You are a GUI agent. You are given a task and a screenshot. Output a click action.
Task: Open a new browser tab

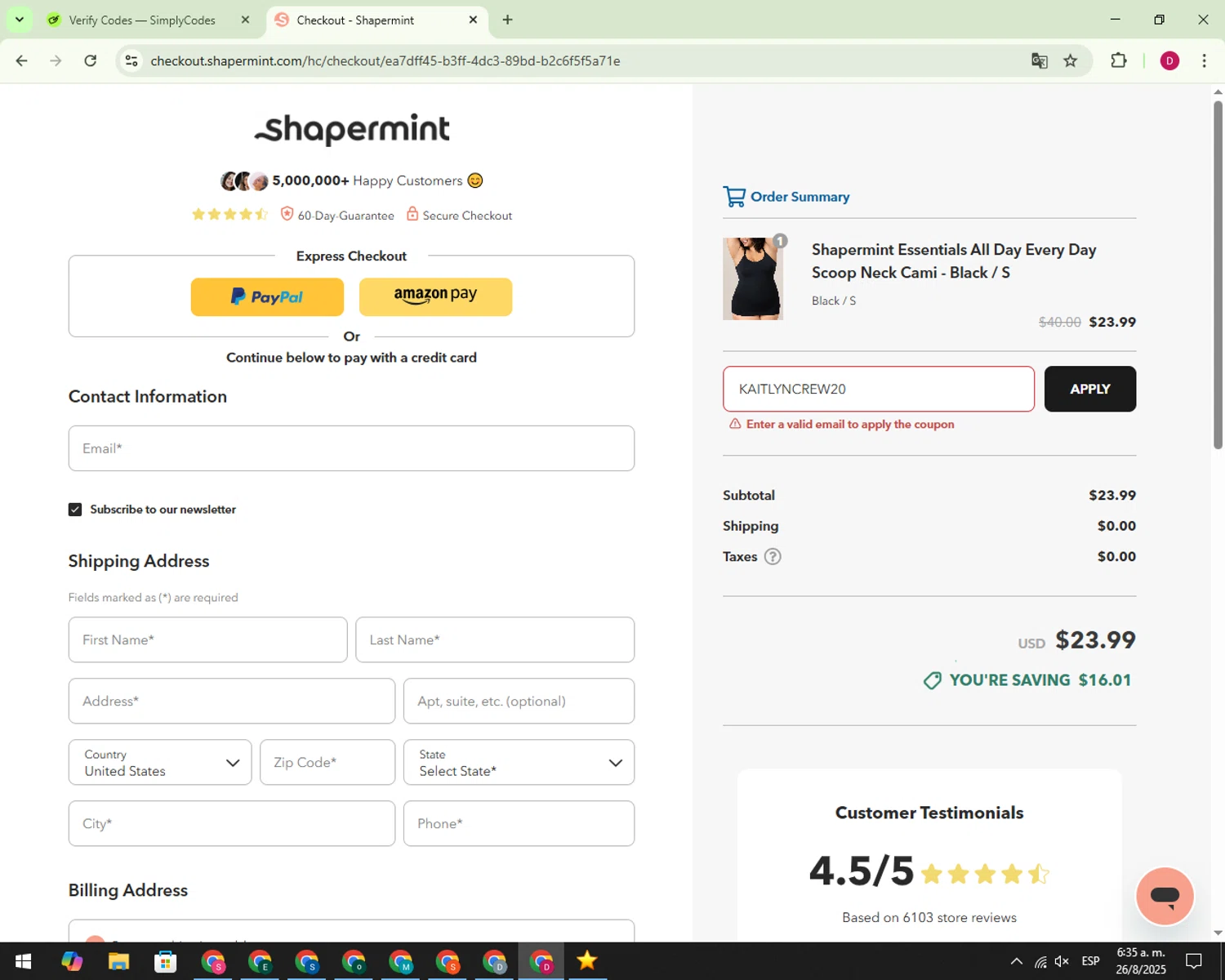pyautogui.click(x=507, y=20)
